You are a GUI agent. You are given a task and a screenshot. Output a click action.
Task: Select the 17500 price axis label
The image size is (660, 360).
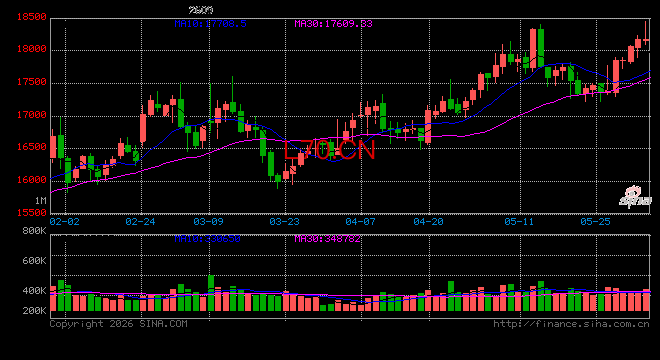(32, 82)
